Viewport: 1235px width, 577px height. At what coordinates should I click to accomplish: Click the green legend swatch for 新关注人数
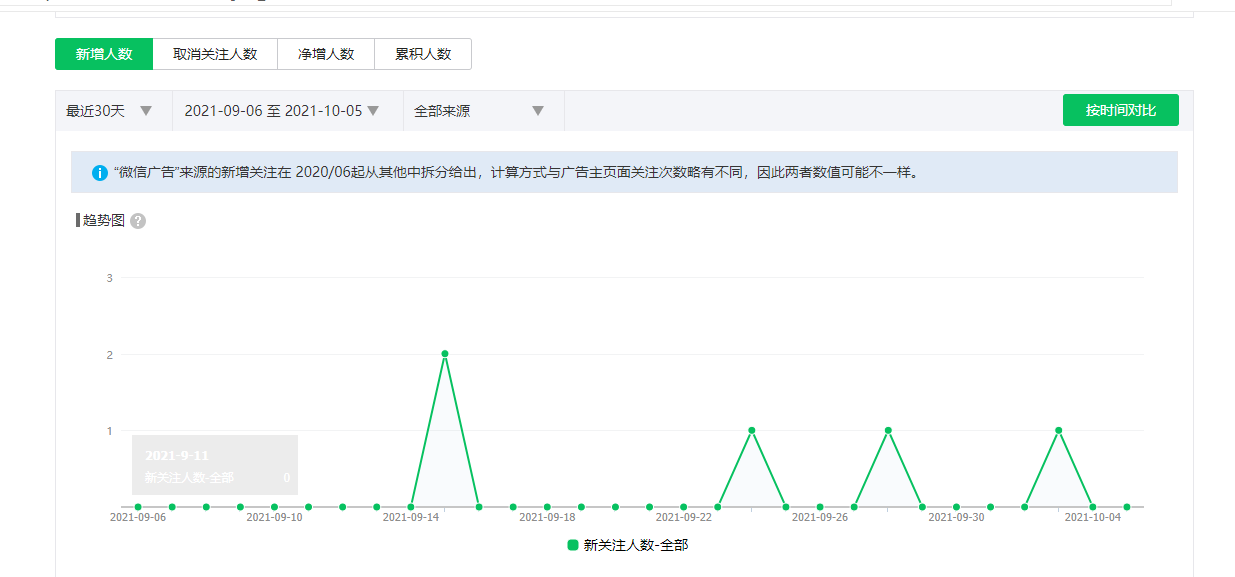point(573,545)
